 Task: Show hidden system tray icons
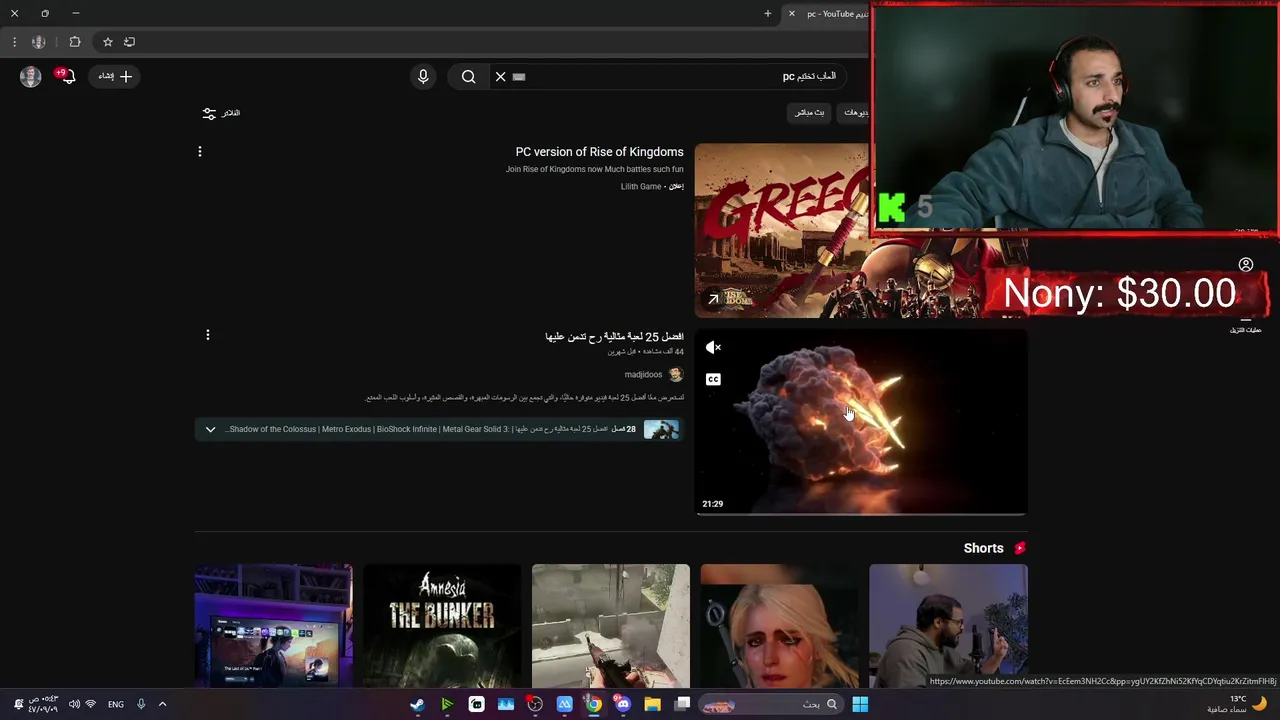[x=162, y=704]
